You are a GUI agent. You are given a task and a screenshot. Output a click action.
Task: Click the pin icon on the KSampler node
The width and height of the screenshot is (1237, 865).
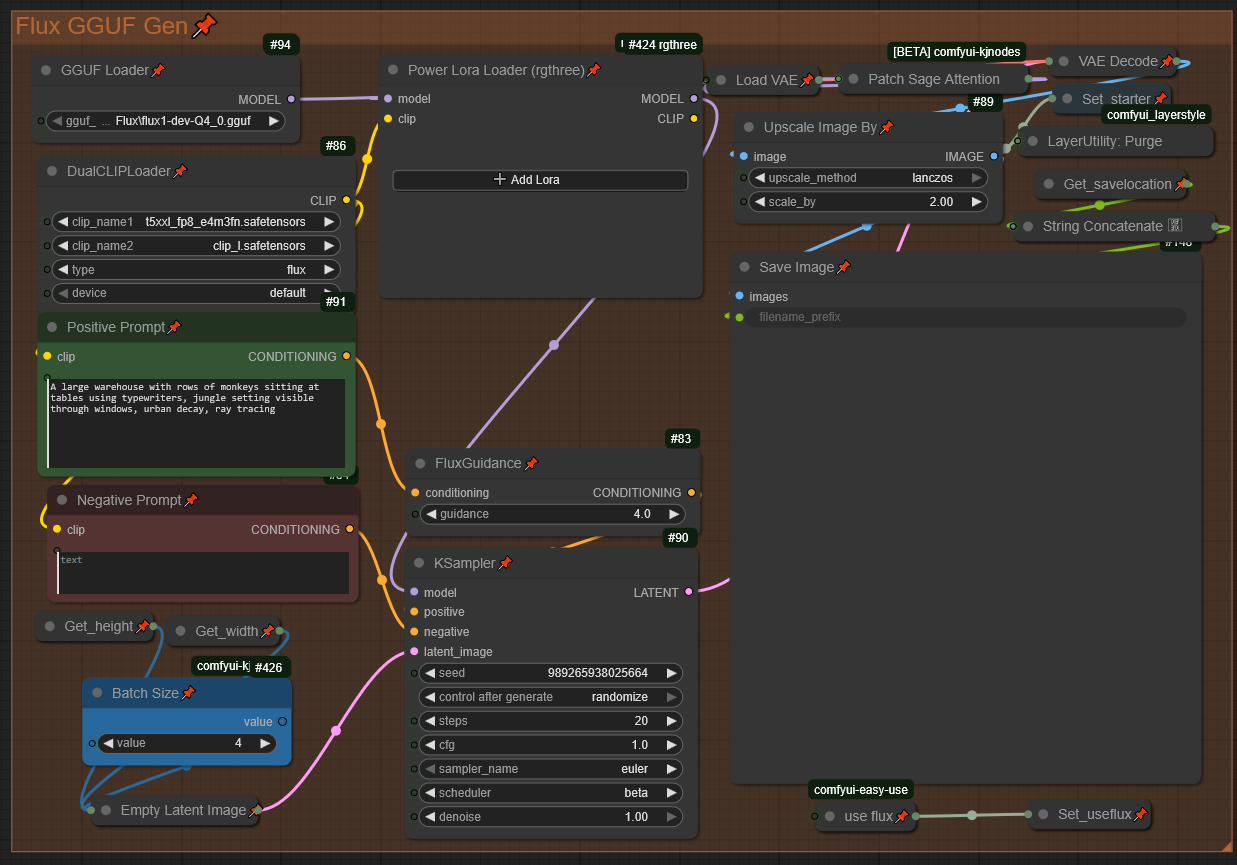[505, 563]
